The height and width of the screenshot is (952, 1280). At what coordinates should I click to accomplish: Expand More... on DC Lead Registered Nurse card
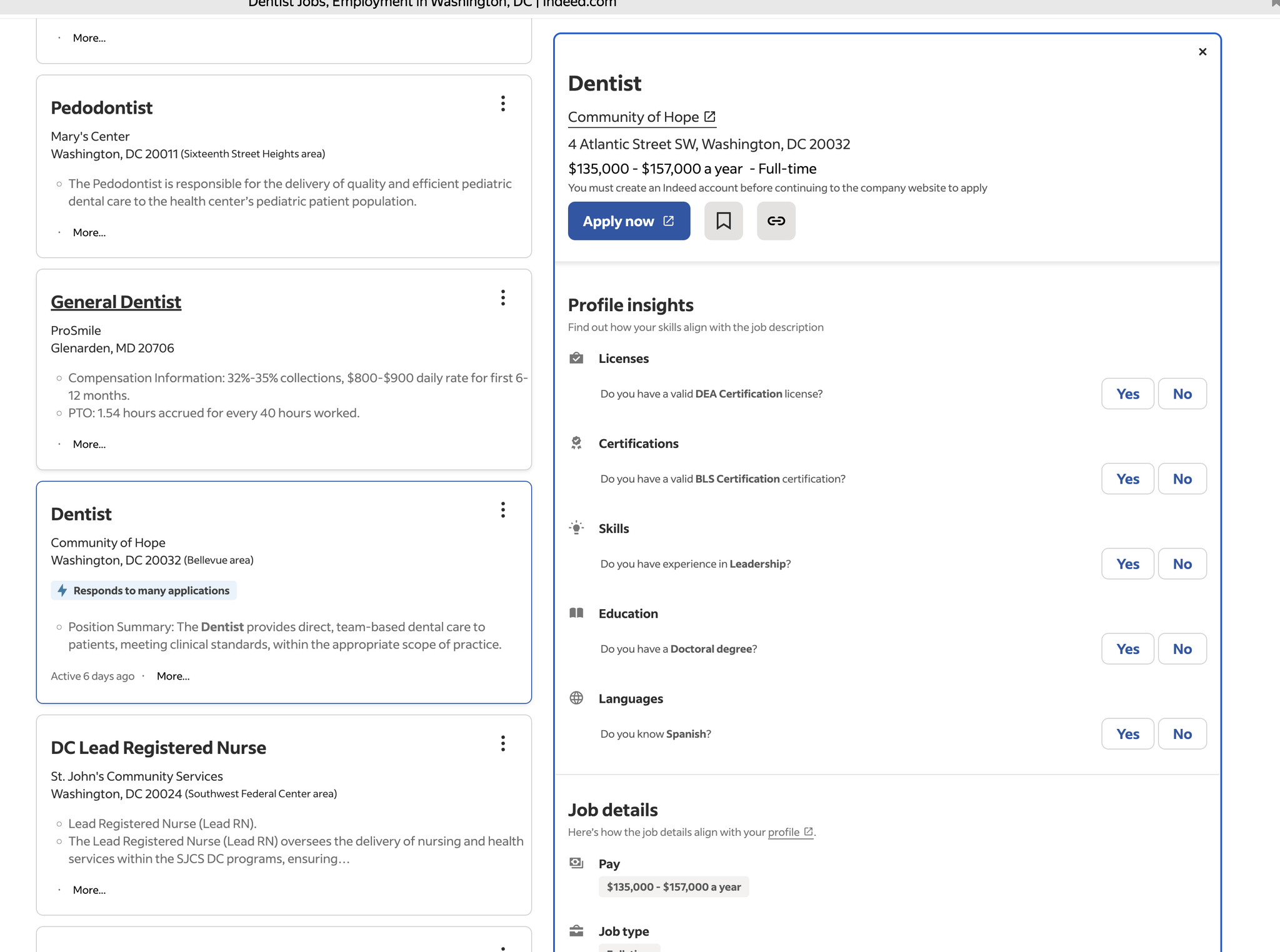[89, 890]
